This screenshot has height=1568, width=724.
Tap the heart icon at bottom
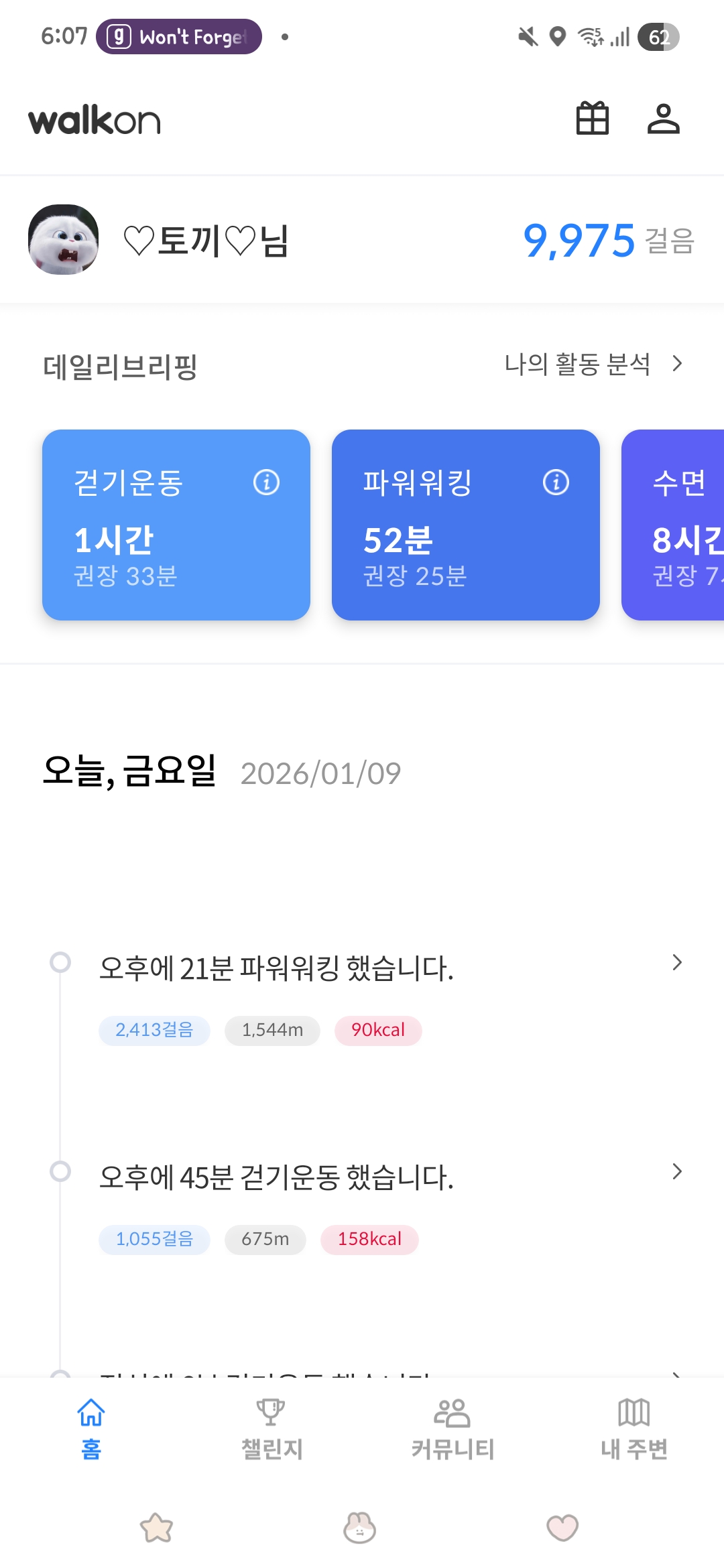click(x=562, y=1528)
